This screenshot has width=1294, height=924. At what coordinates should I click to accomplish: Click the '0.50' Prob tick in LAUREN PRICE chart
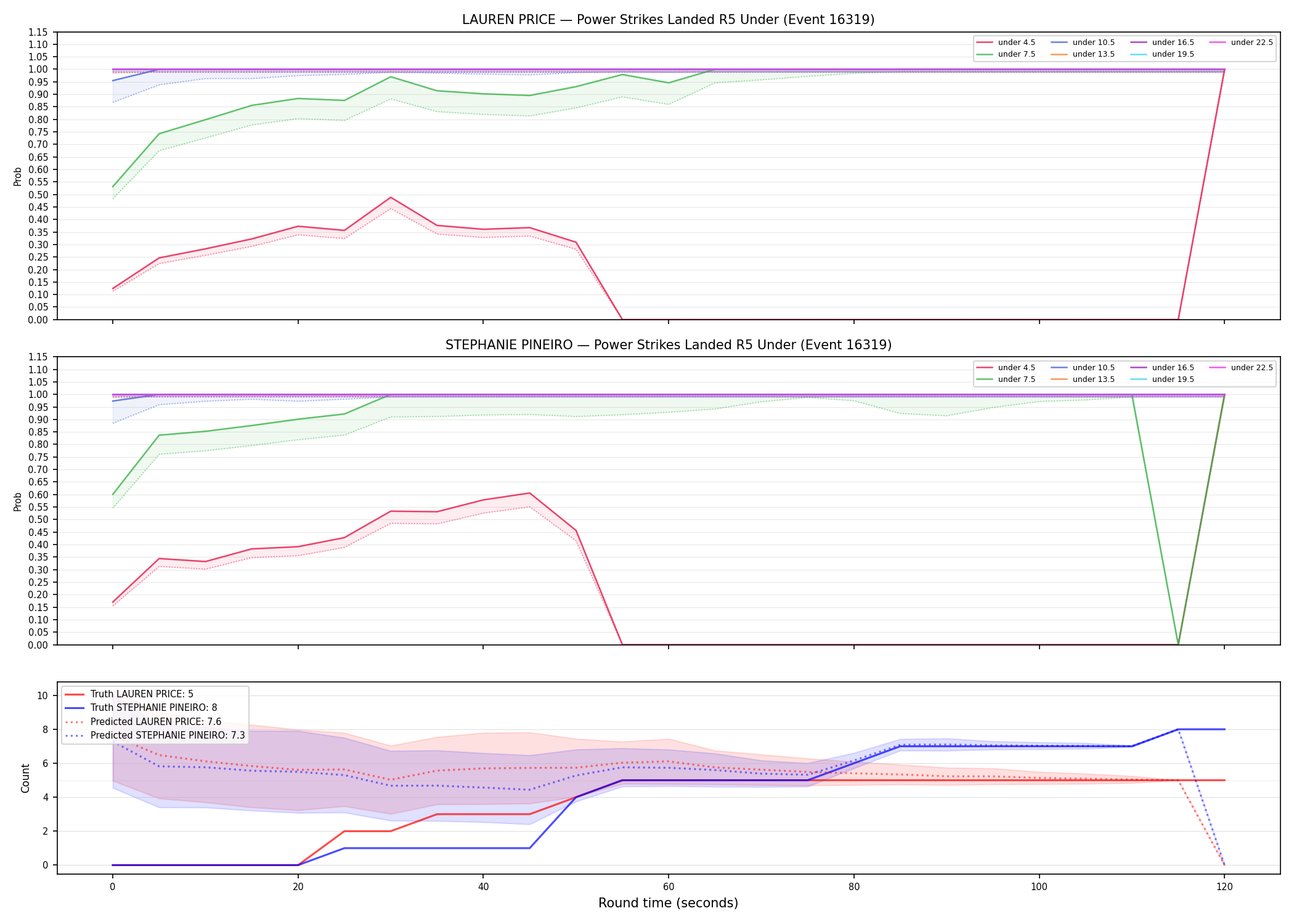38,195
